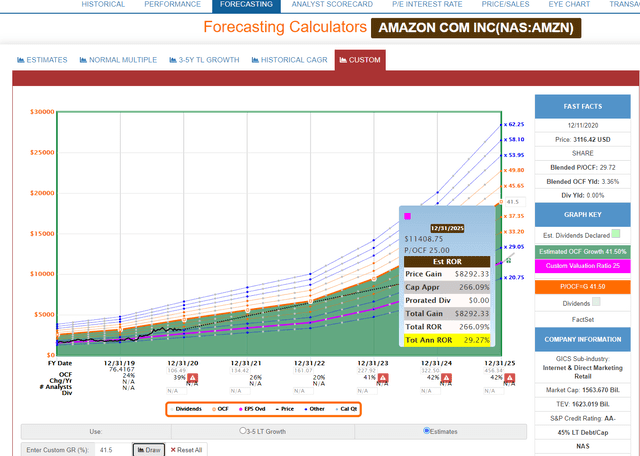Screen dimensions: 640x456
Task: Click the COMPANY INFORMATION panel header
Action: [582, 340]
